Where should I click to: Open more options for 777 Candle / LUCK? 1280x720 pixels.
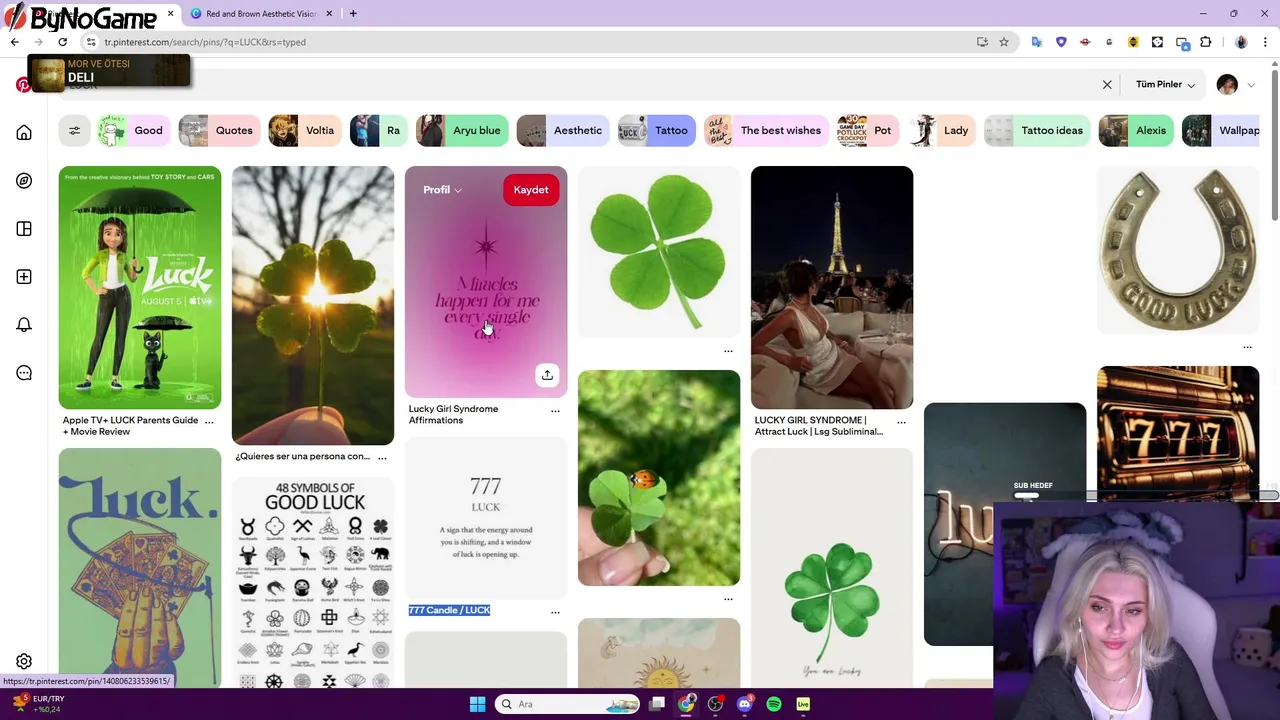(x=555, y=611)
